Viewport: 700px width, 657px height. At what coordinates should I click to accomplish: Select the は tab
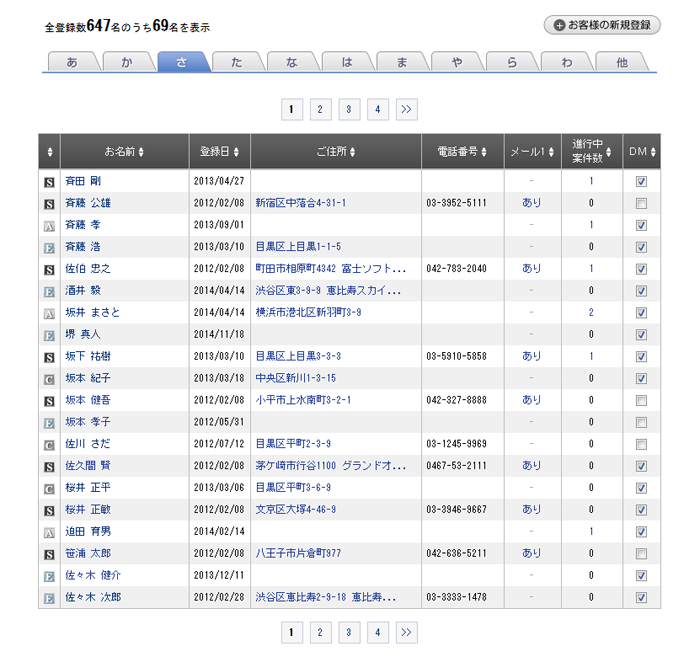346,62
